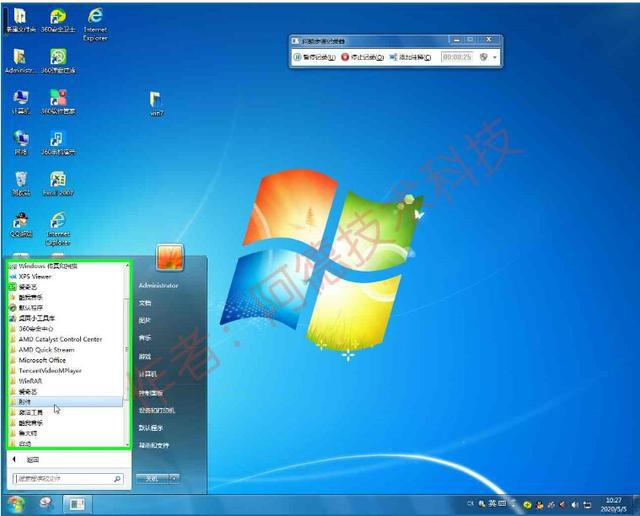Screen dimensions: 640x516
Task: Click the volume speaker tray icon
Action: pyautogui.click(x=575, y=505)
